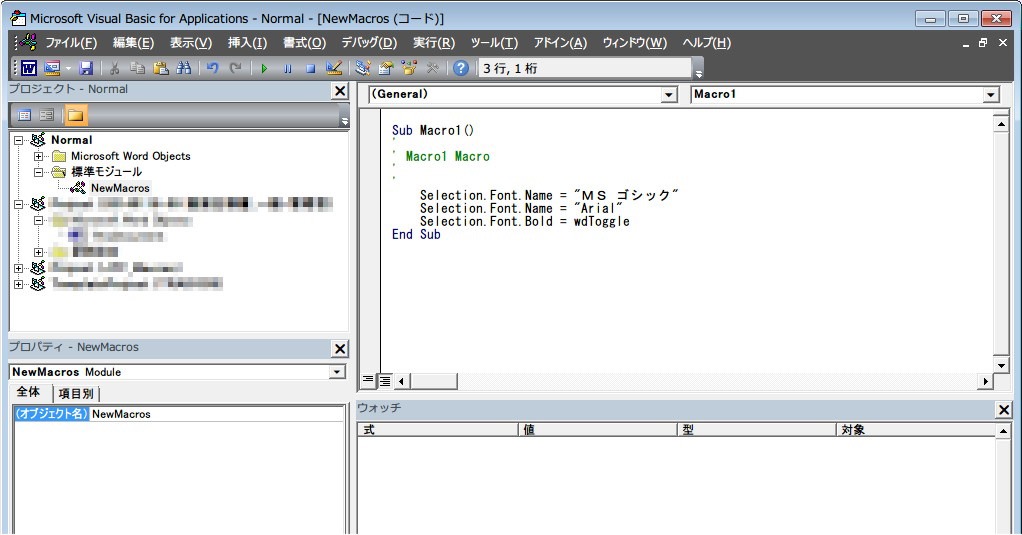Close the Watch (ウォッチ) panel
Screen dimensions: 1022x535
click(x=1004, y=410)
